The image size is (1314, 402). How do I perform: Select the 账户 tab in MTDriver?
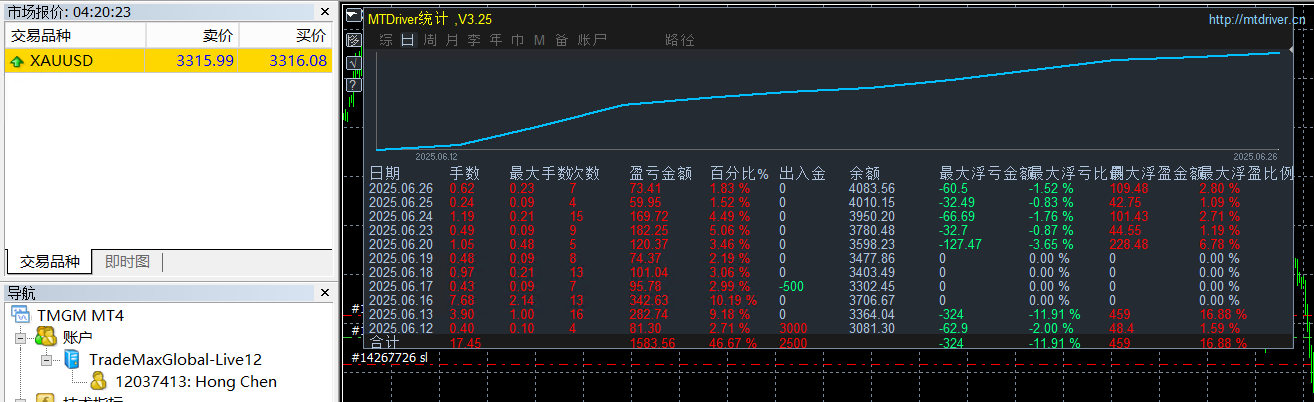(592, 40)
